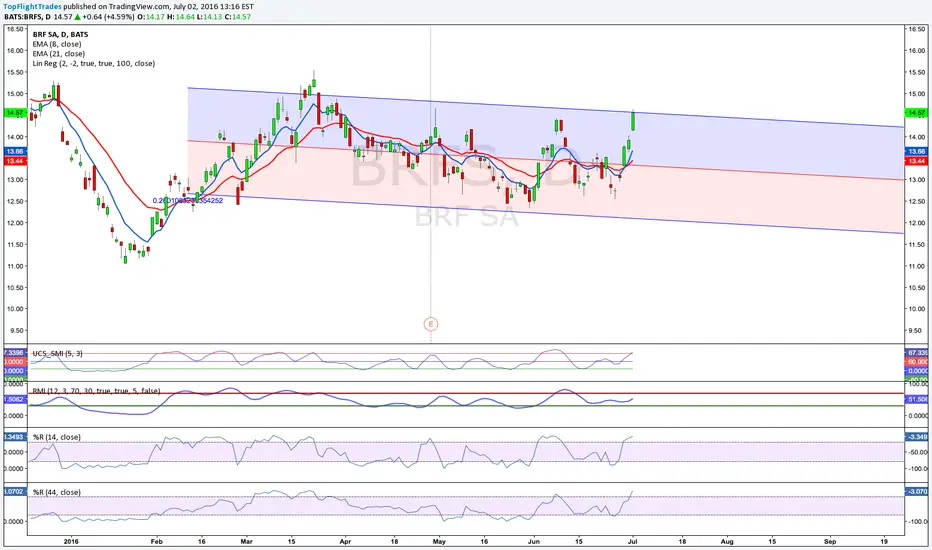The image size is (932, 550).
Task: Click the 'Jul' label on time axis
Action: pos(632,542)
